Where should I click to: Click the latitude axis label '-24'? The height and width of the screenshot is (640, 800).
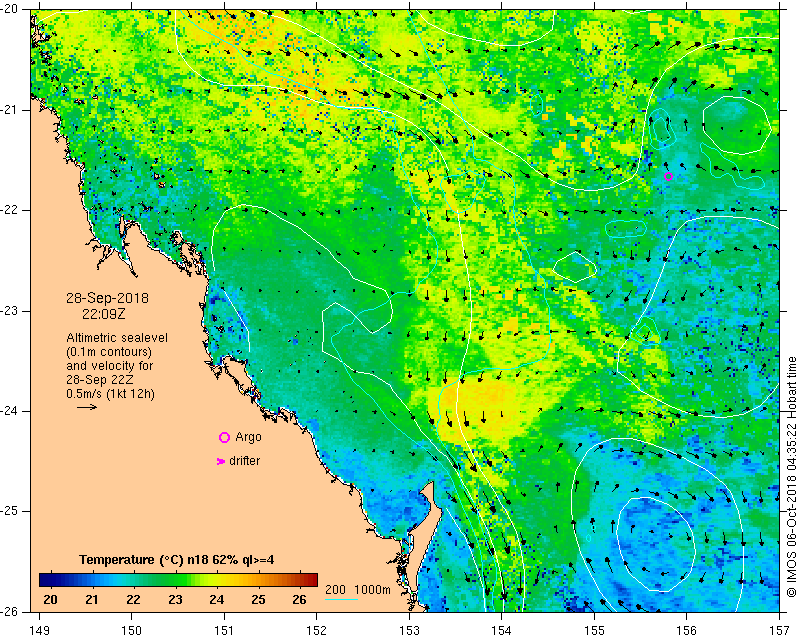(x=10, y=411)
